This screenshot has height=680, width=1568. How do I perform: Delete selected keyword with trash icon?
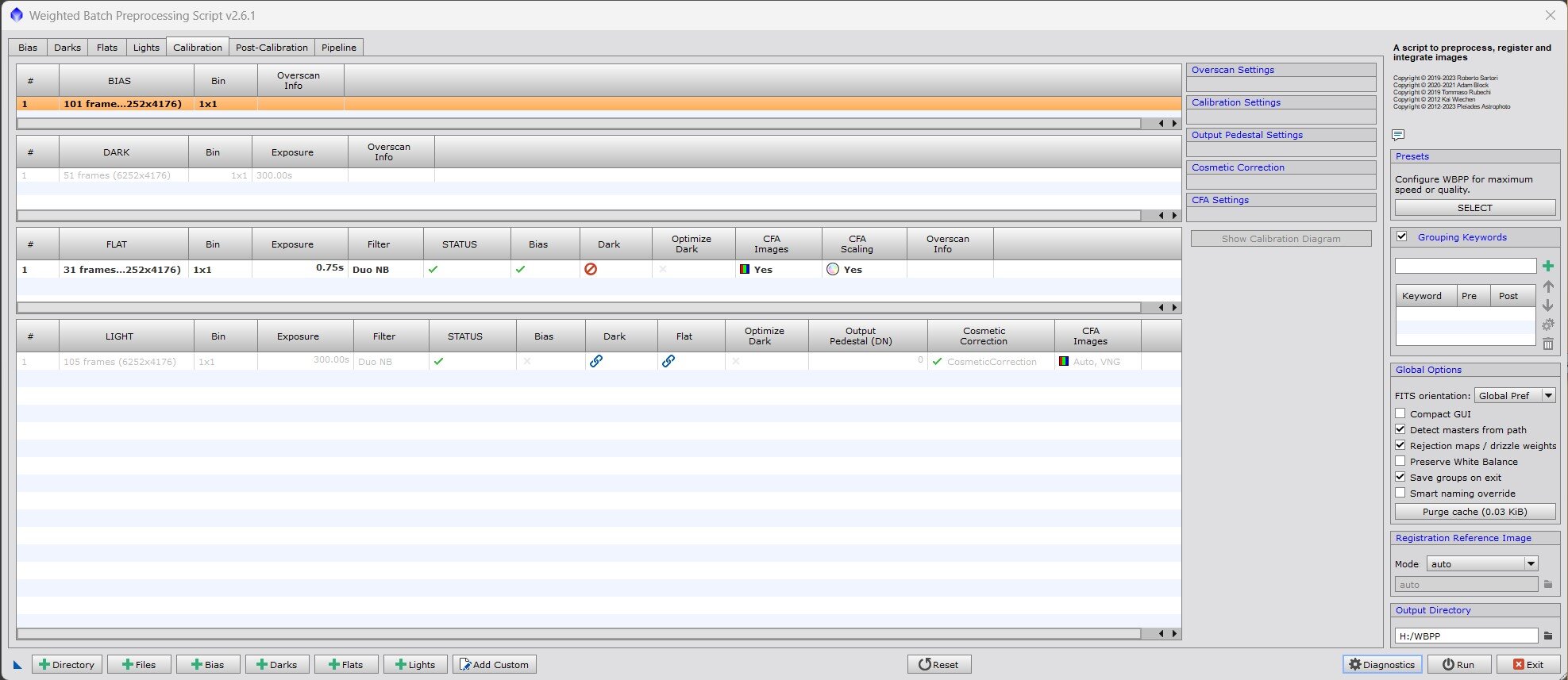(x=1547, y=344)
